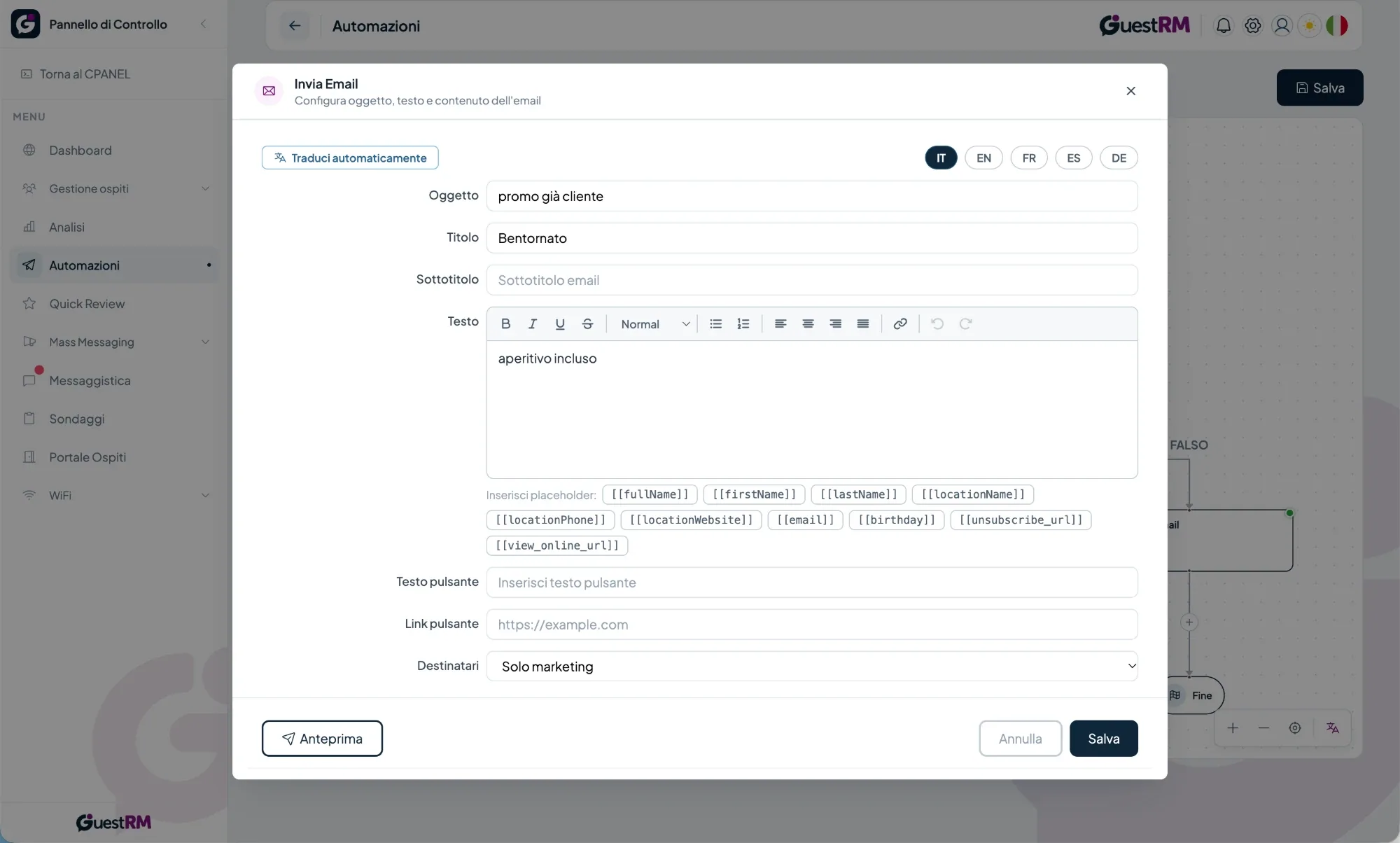Save the email with dialog Salva
The height and width of the screenshot is (843, 1400).
tap(1103, 738)
